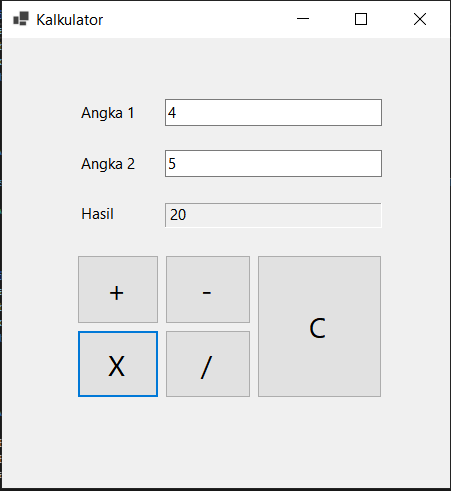Click the Angka 2 label

[x=108, y=164]
